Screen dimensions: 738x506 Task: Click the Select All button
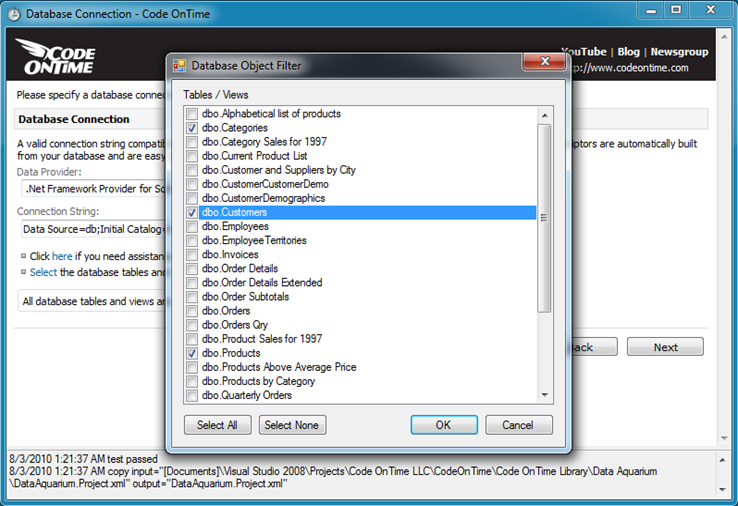click(217, 425)
